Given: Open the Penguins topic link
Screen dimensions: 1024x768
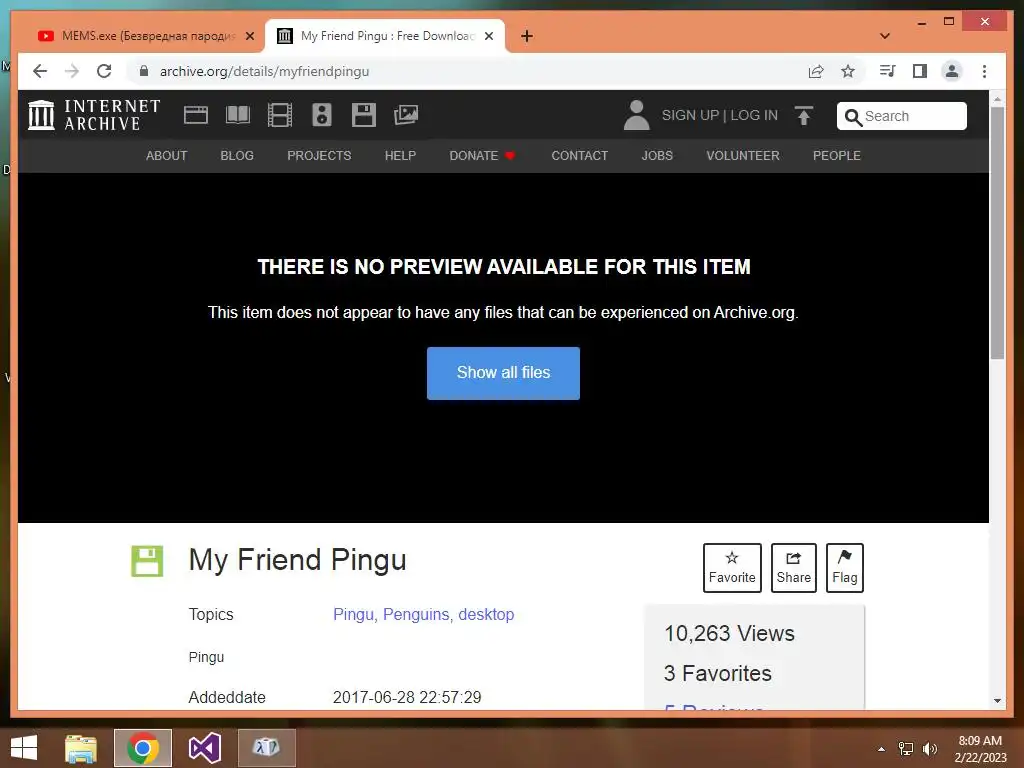Looking at the screenshot, I should (418, 615).
